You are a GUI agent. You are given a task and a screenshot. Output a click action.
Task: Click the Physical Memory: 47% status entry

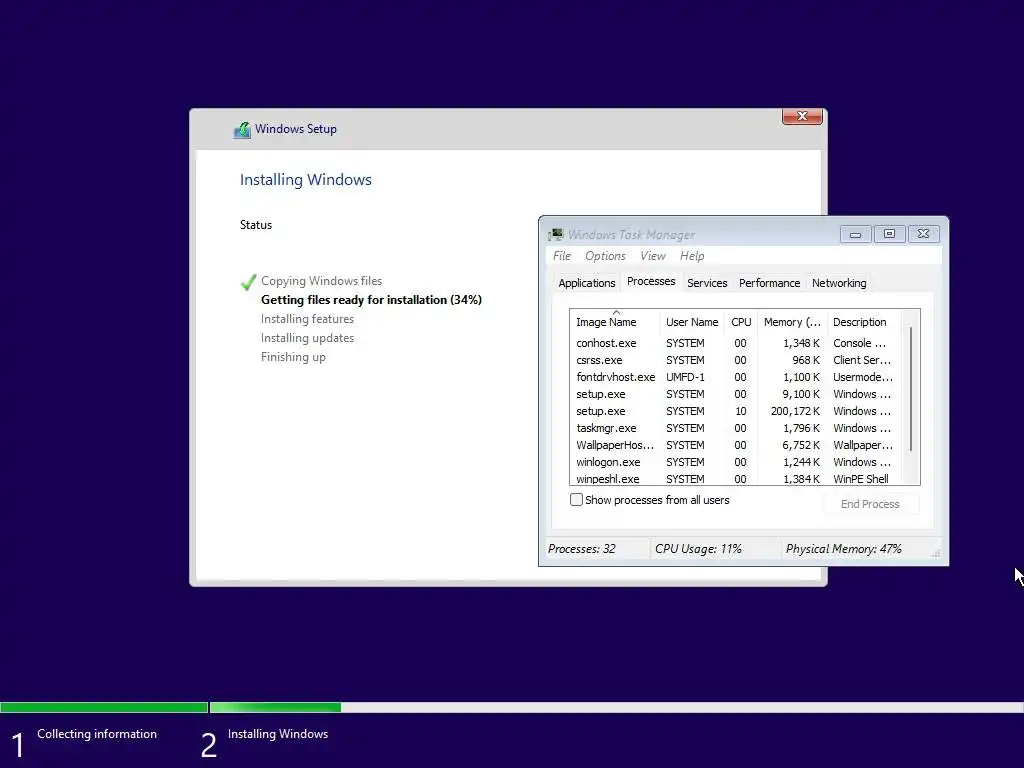(x=843, y=549)
